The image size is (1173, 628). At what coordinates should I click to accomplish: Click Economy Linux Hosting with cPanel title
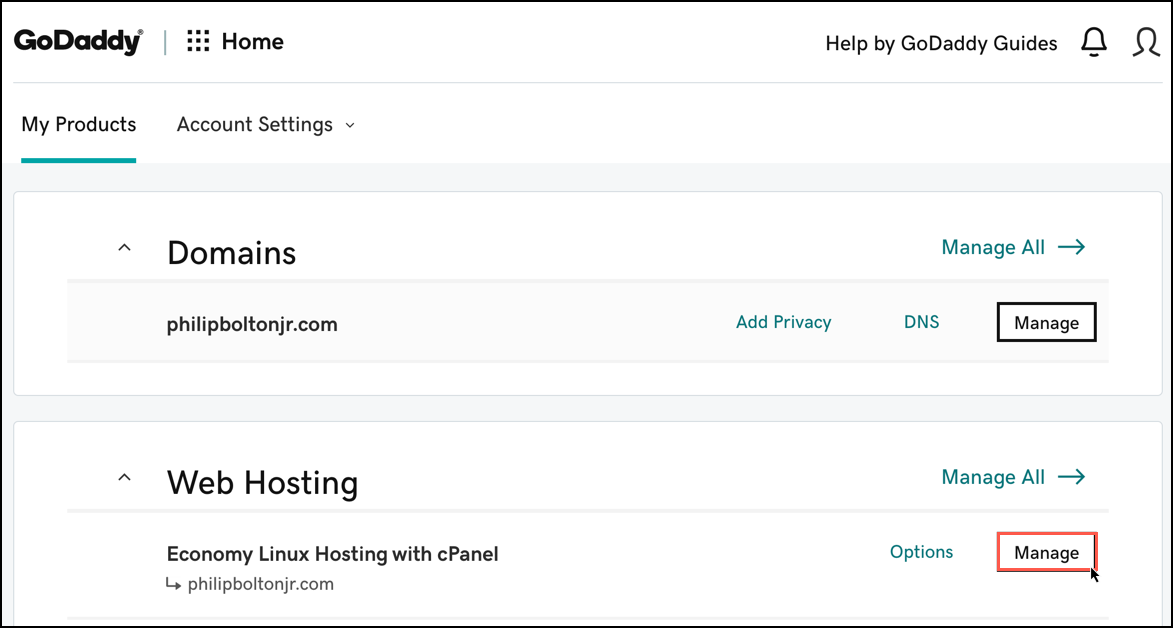(332, 554)
